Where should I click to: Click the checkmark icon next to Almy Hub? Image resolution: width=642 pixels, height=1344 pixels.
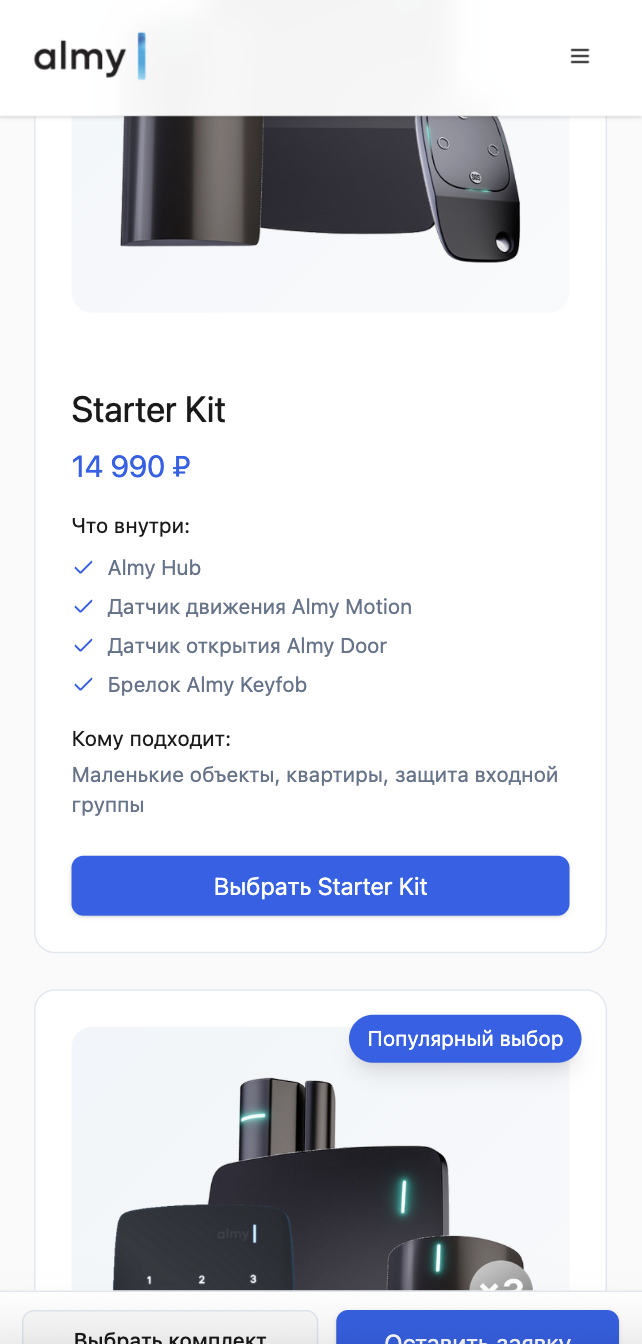[x=83, y=567]
